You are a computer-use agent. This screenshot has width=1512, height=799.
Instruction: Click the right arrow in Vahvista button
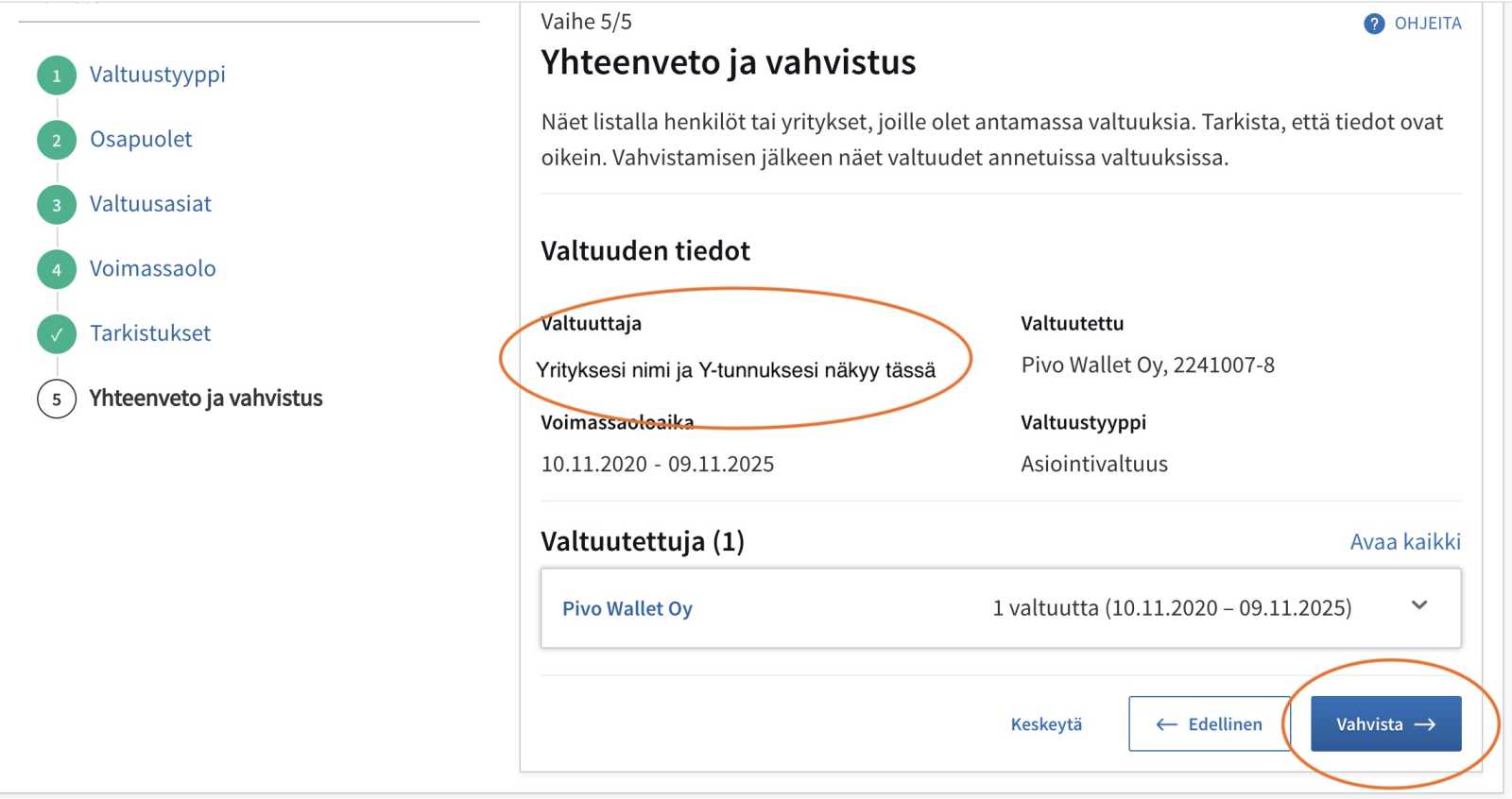pos(1425,724)
